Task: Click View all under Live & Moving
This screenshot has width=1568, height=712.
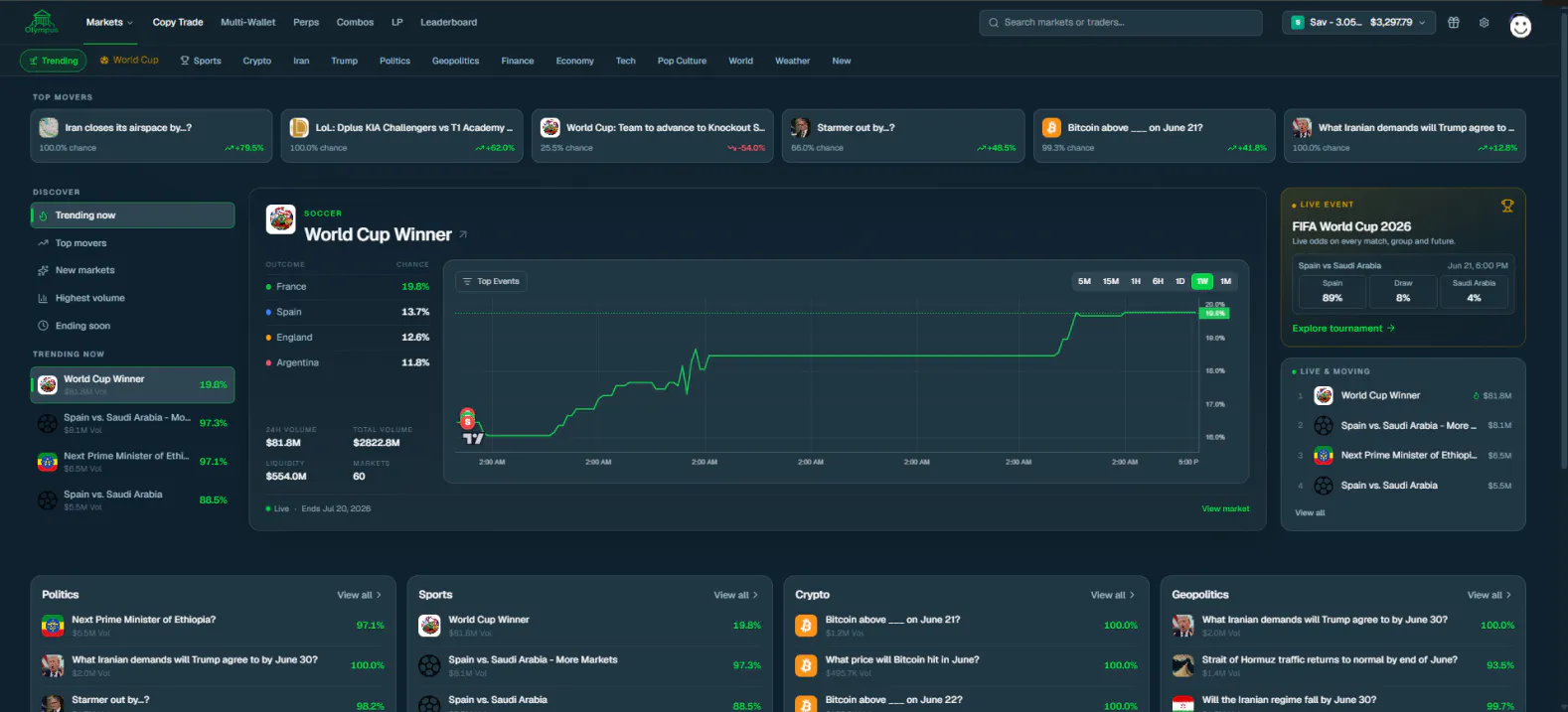Action: tap(1310, 513)
